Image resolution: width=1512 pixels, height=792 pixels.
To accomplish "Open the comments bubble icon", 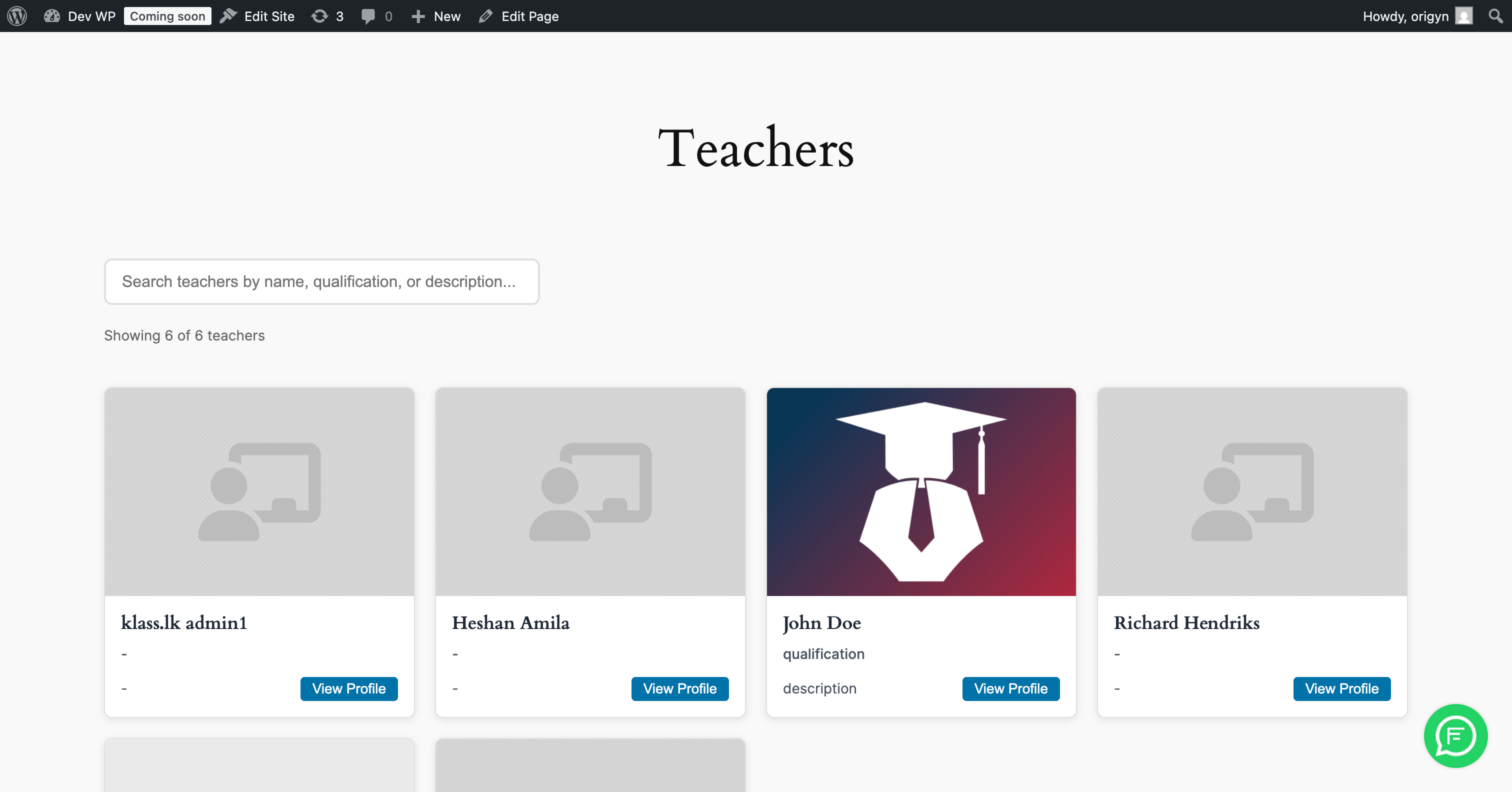I will coord(368,16).
